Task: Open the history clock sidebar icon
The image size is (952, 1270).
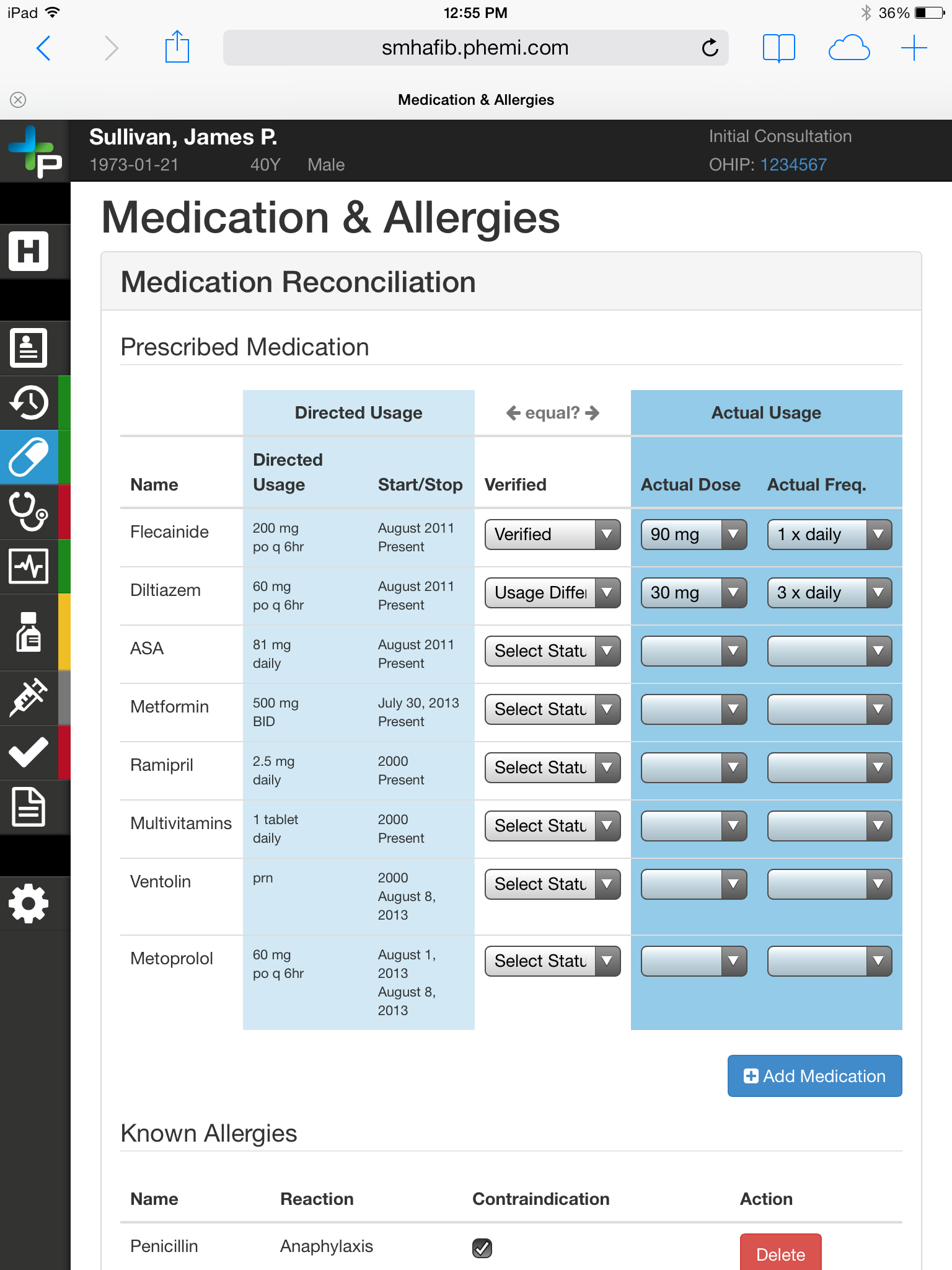Action: 29,402
